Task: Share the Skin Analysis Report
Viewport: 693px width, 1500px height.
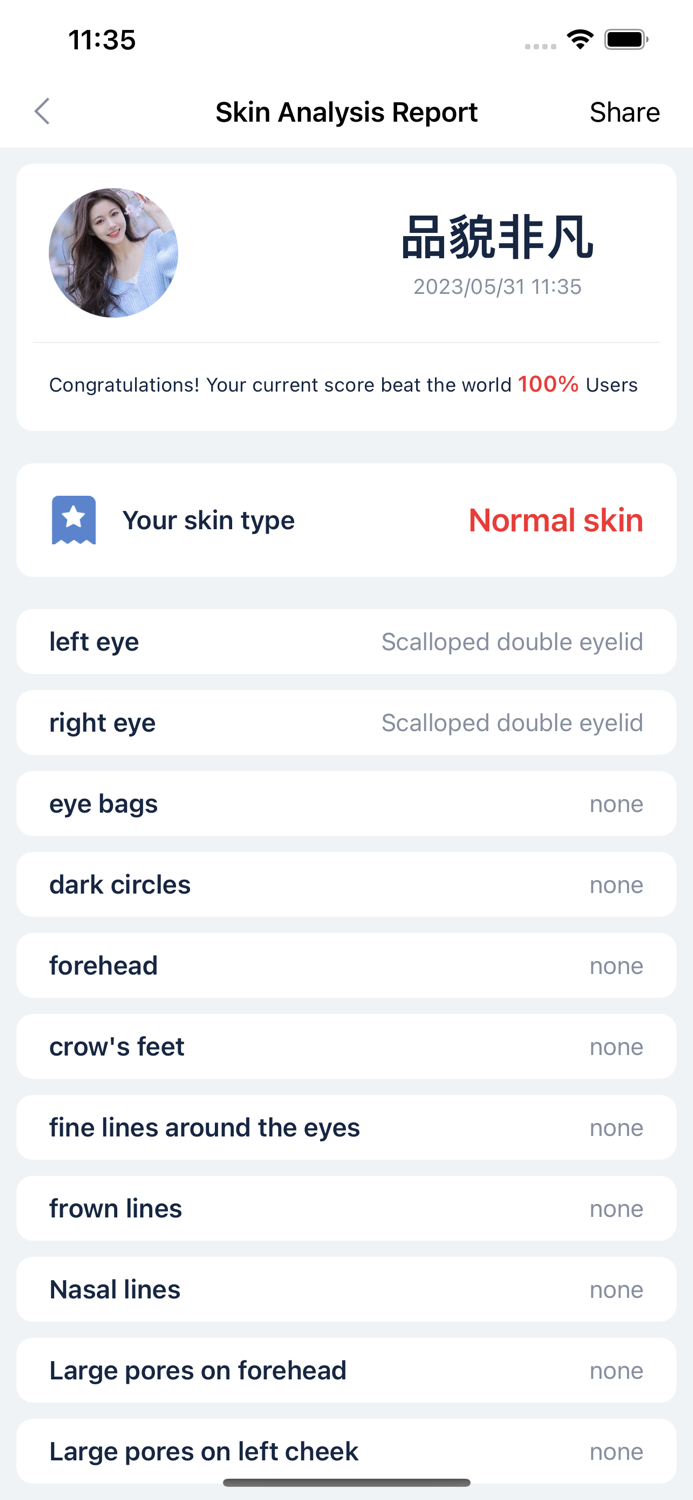Action: [x=624, y=112]
